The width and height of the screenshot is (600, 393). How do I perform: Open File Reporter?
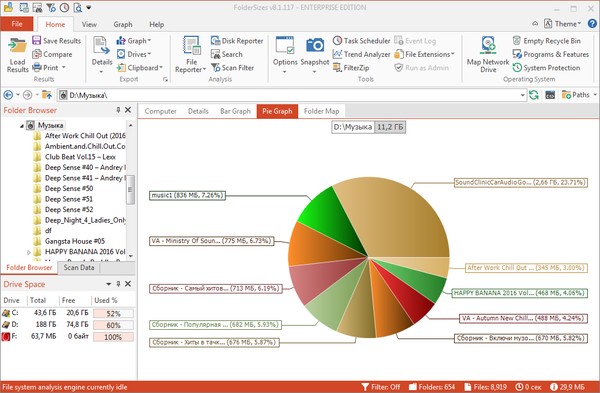(x=191, y=55)
